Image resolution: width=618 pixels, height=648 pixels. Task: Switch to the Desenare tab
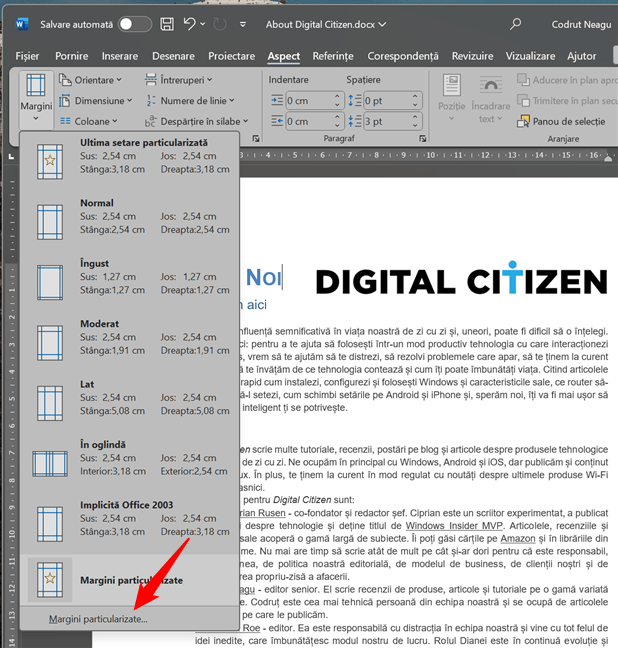pos(173,56)
